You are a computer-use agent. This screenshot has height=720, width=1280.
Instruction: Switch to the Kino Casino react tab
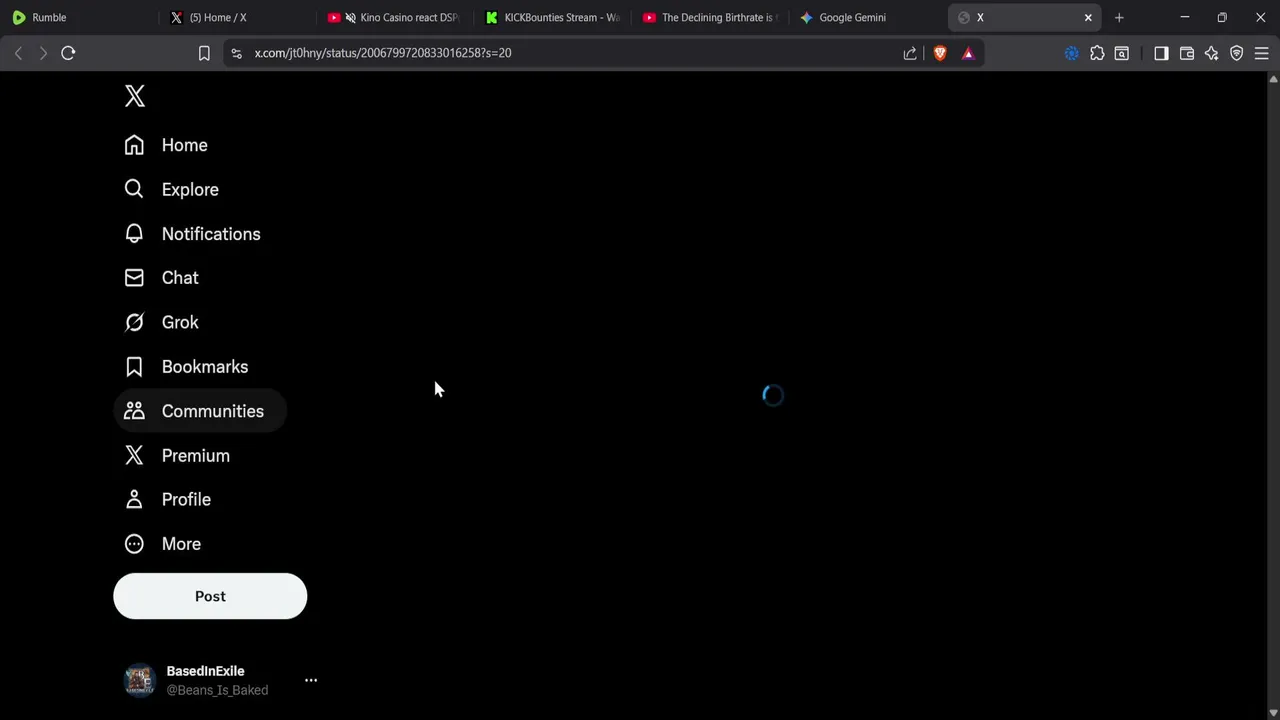point(393,17)
